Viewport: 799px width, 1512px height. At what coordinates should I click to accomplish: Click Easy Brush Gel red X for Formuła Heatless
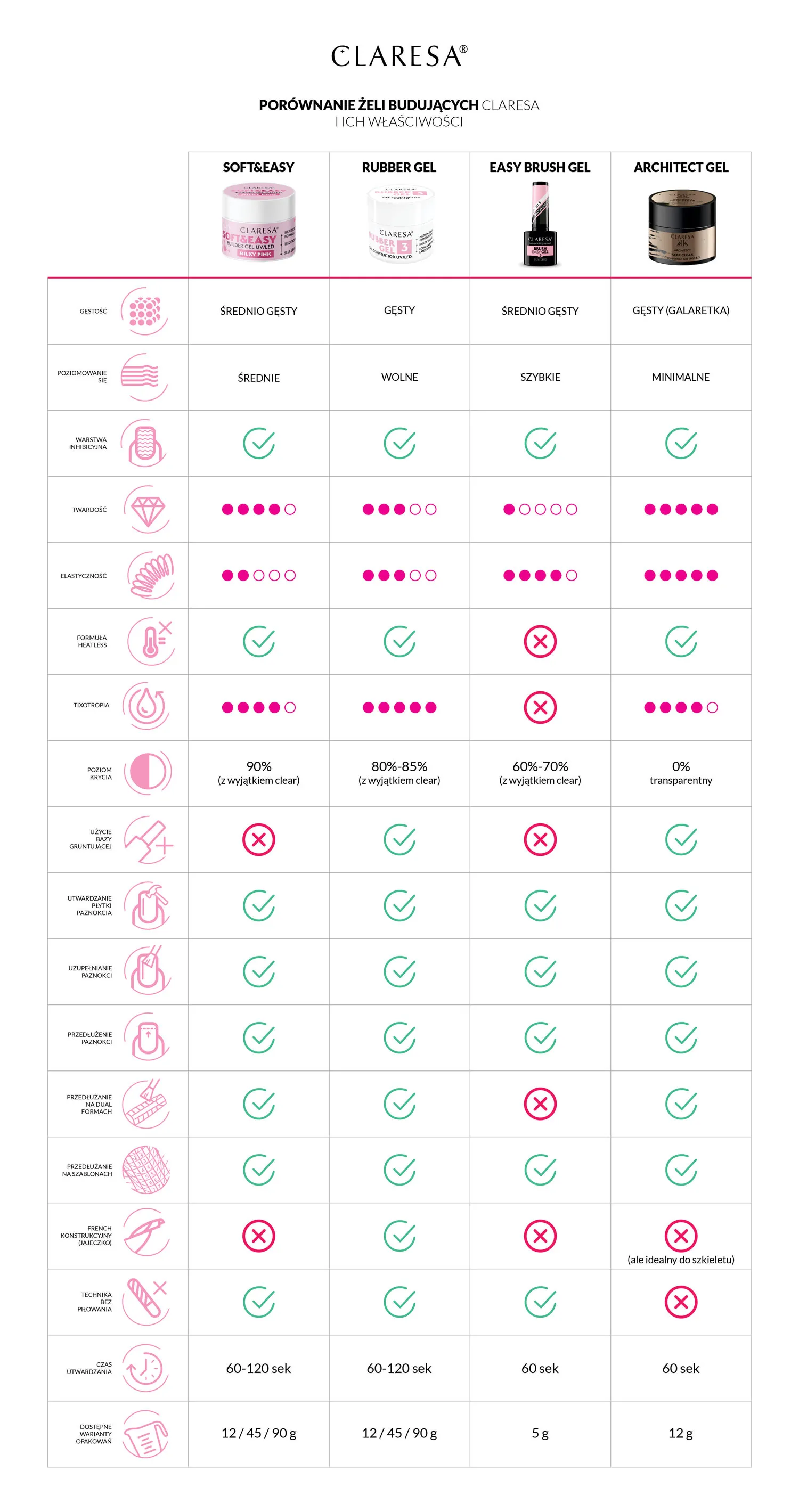pos(540,642)
